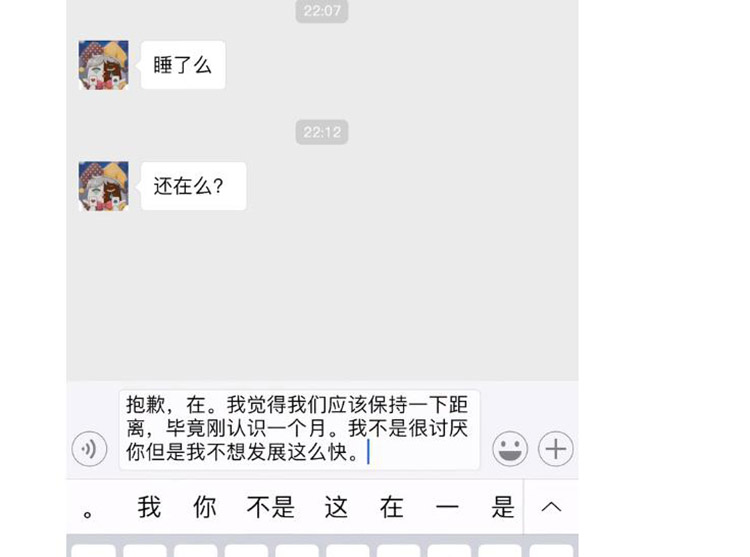The height and width of the screenshot is (557, 750).
Task: Choose suggestion 在 from candidate bar
Action: 391,506
